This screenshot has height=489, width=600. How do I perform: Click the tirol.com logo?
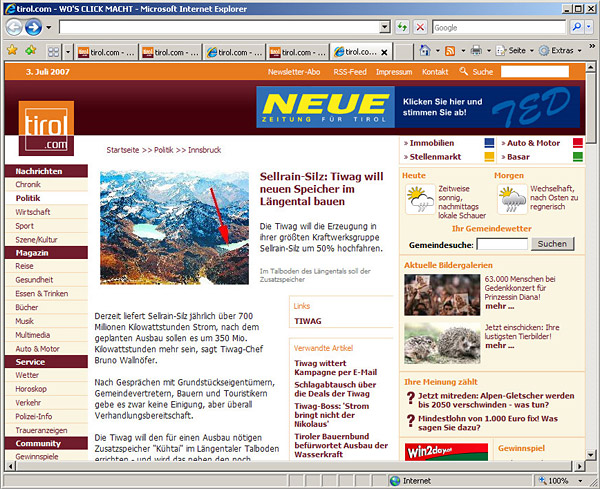[46, 128]
